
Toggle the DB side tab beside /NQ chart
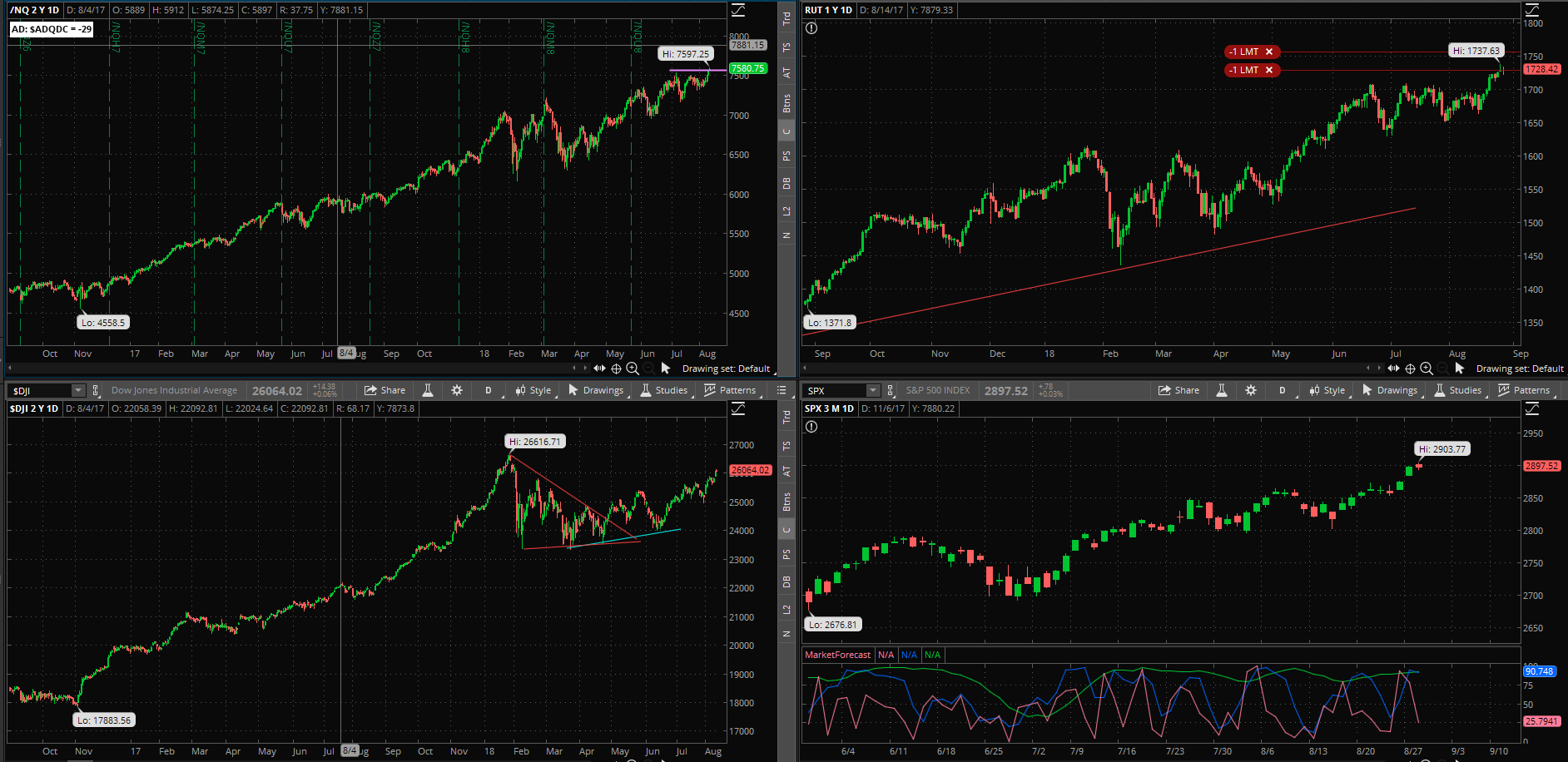point(786,183)
